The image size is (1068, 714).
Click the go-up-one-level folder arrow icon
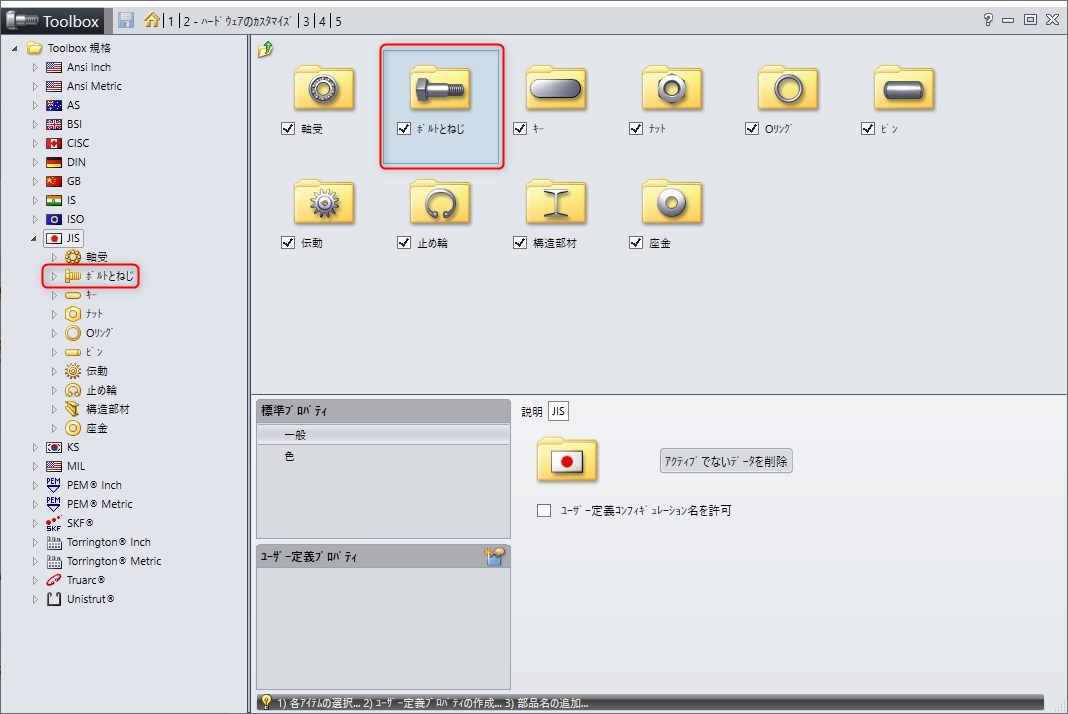tap(265, 50)
